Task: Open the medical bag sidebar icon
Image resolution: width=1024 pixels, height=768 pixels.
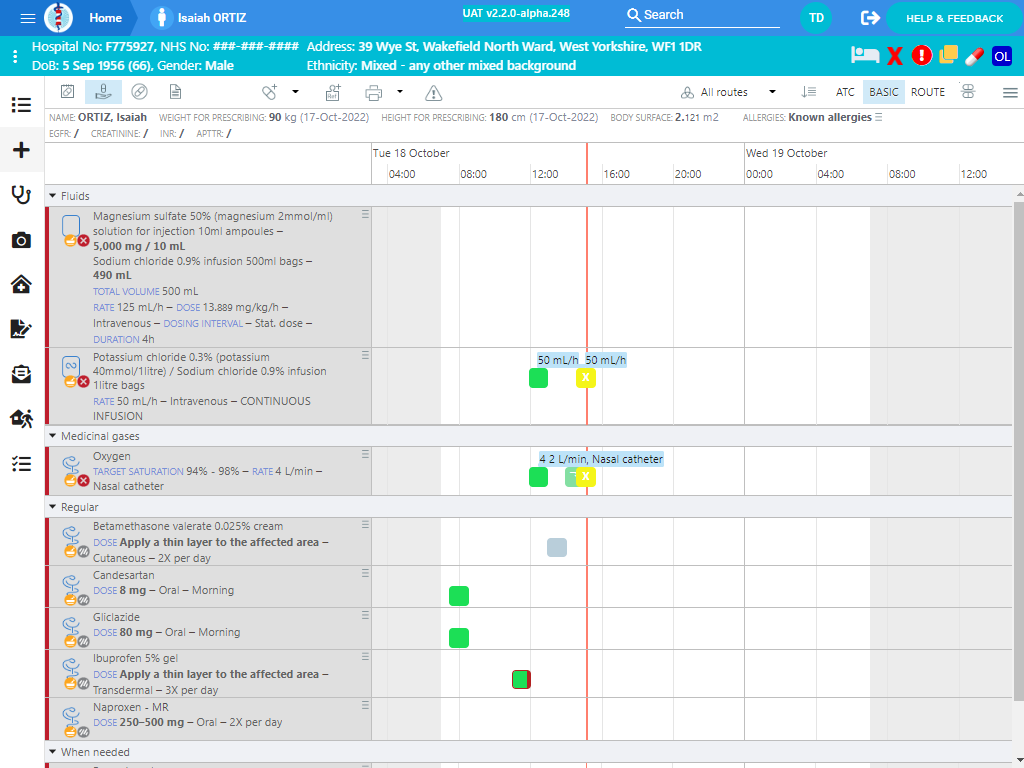Action: [x=22, y=374]
